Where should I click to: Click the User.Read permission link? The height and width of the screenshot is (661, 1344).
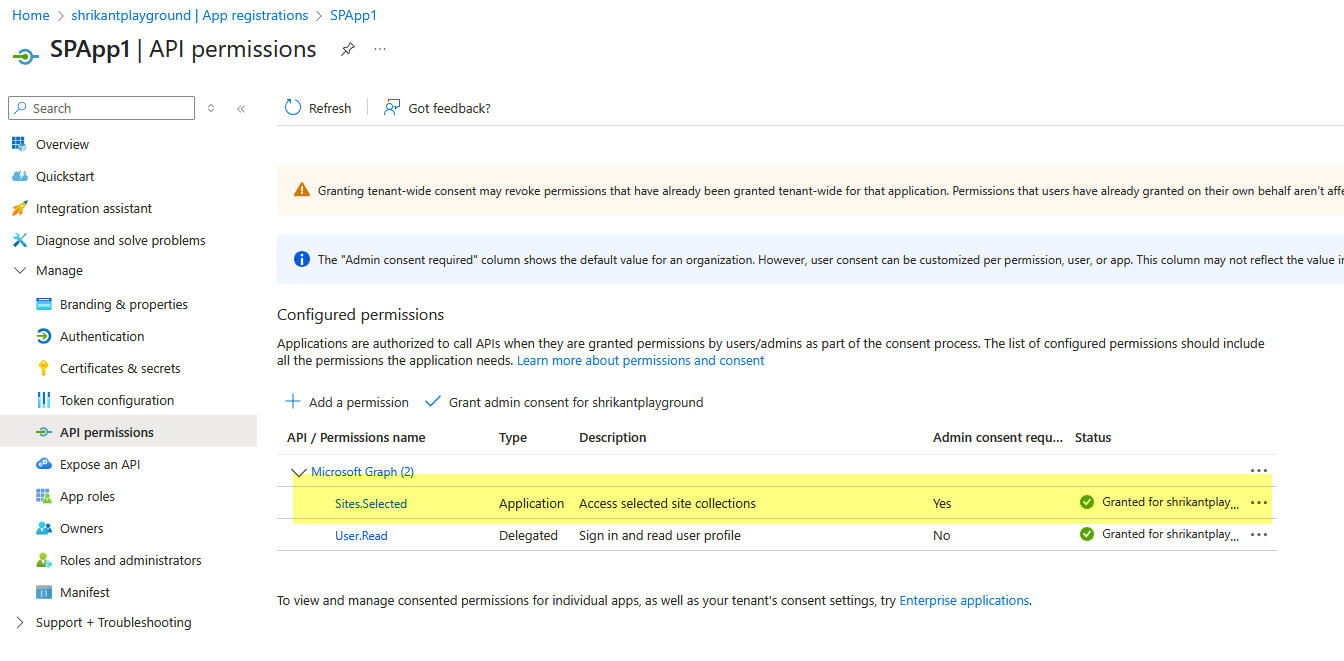tap(360, 535)
